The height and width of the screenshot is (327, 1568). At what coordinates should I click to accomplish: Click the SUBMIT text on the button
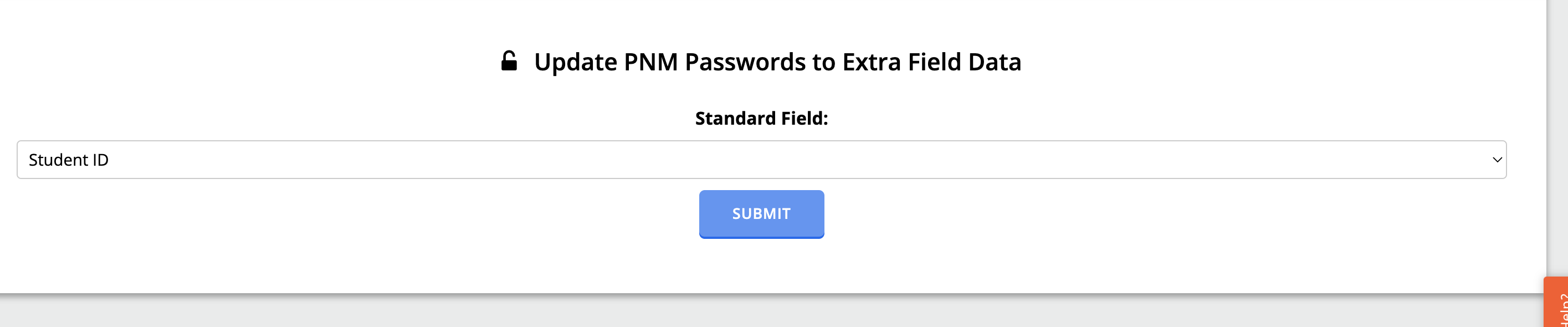pos(761,214)
